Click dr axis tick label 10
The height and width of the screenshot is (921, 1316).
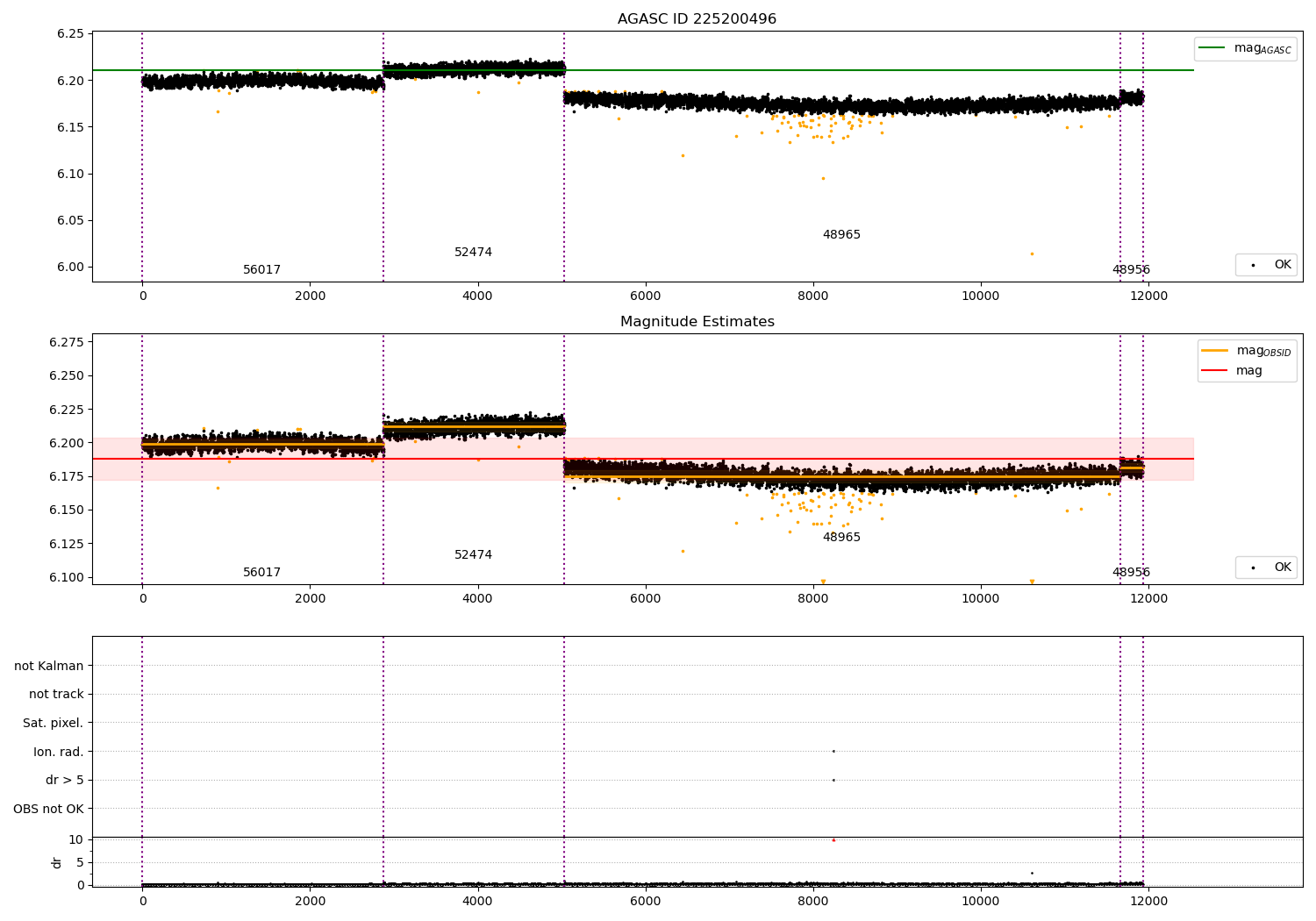point(76,839)
